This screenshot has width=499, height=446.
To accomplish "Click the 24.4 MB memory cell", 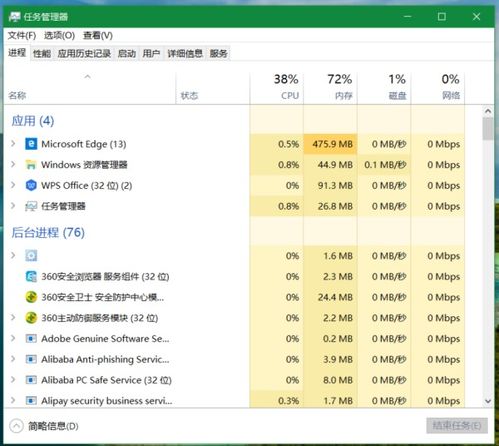I will tap(330, 297).
